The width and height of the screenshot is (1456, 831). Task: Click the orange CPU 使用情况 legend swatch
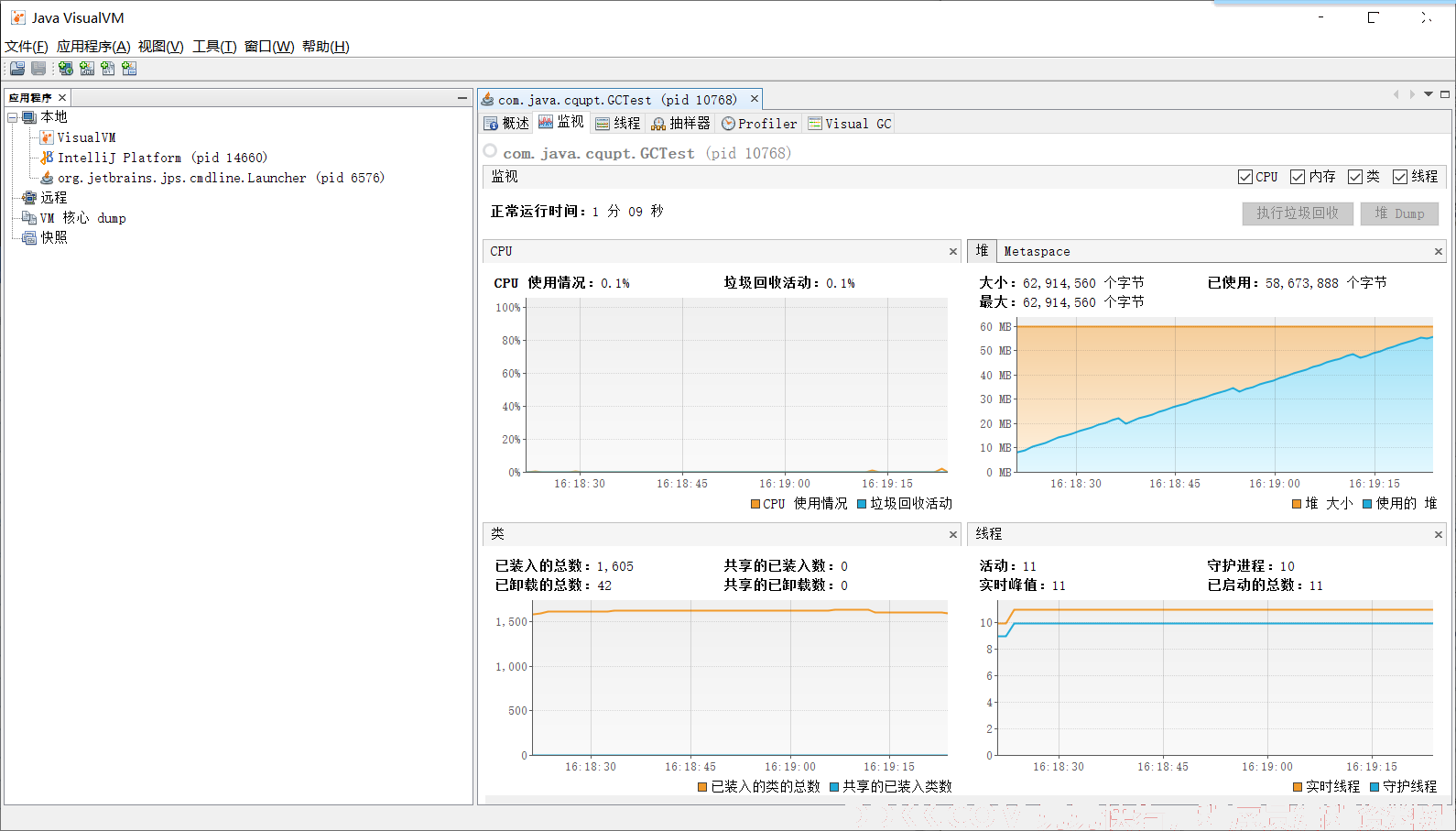tap(755, 504)
